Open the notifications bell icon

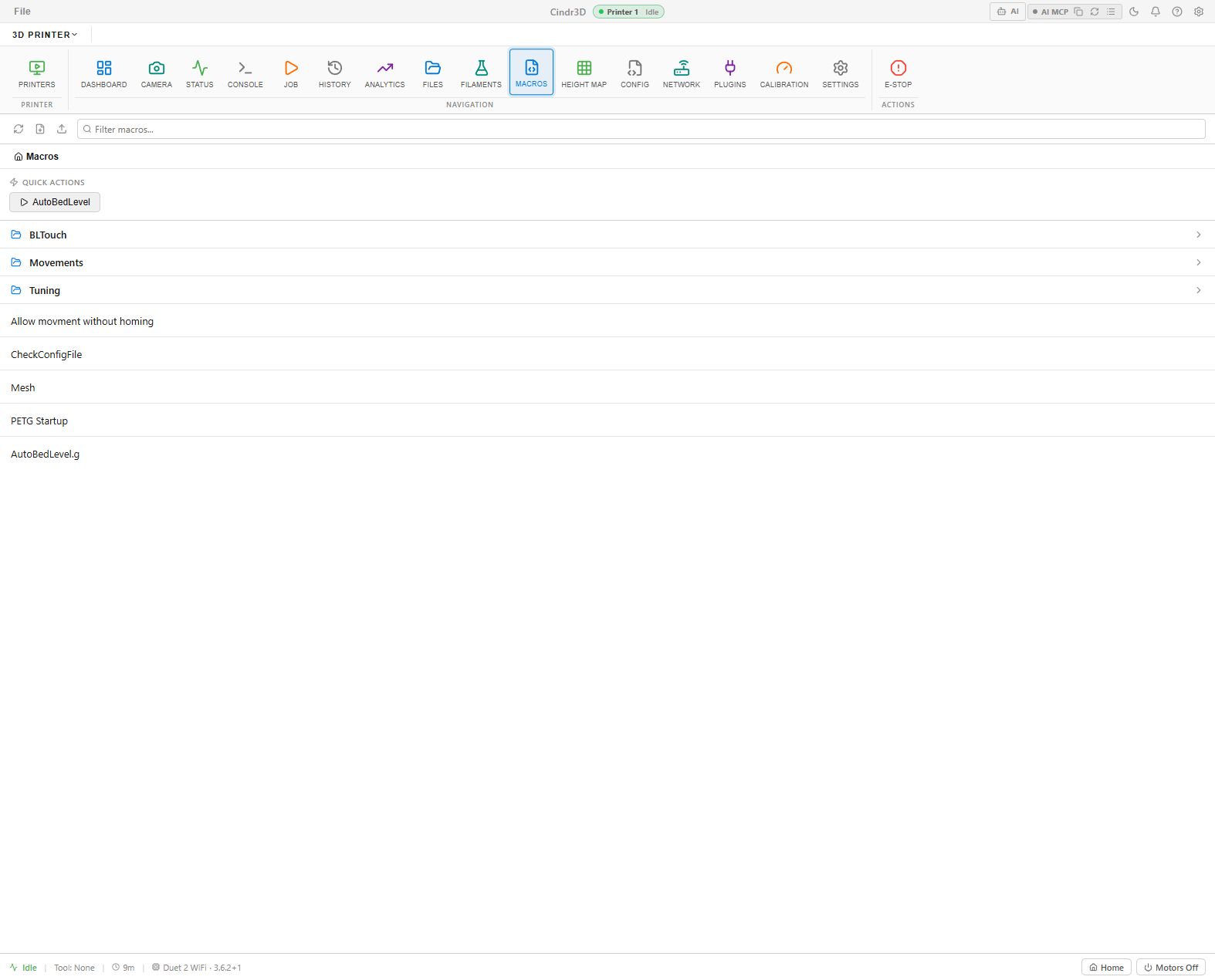1155,12
